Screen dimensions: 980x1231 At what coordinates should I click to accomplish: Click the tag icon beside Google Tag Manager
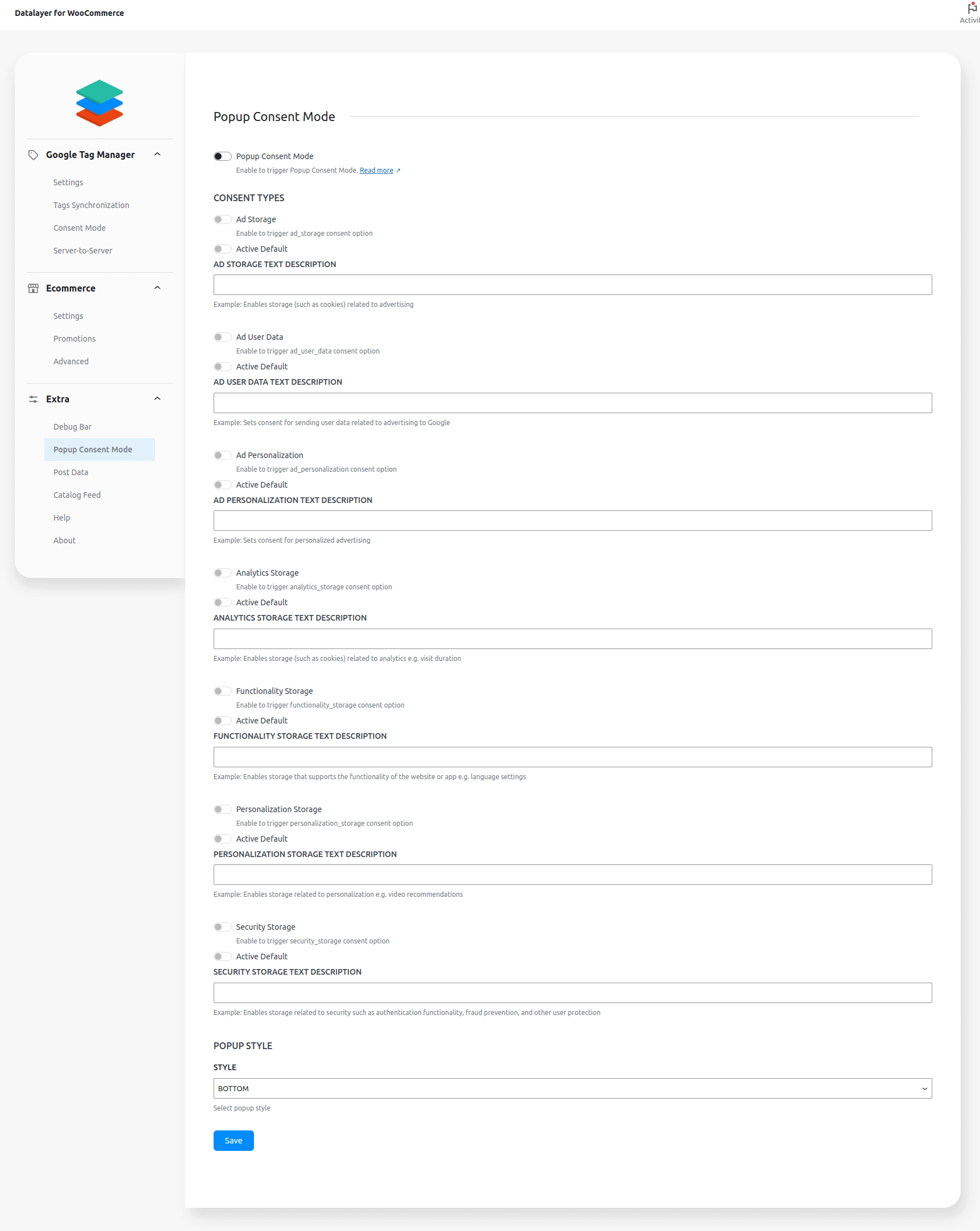(32, 155)
